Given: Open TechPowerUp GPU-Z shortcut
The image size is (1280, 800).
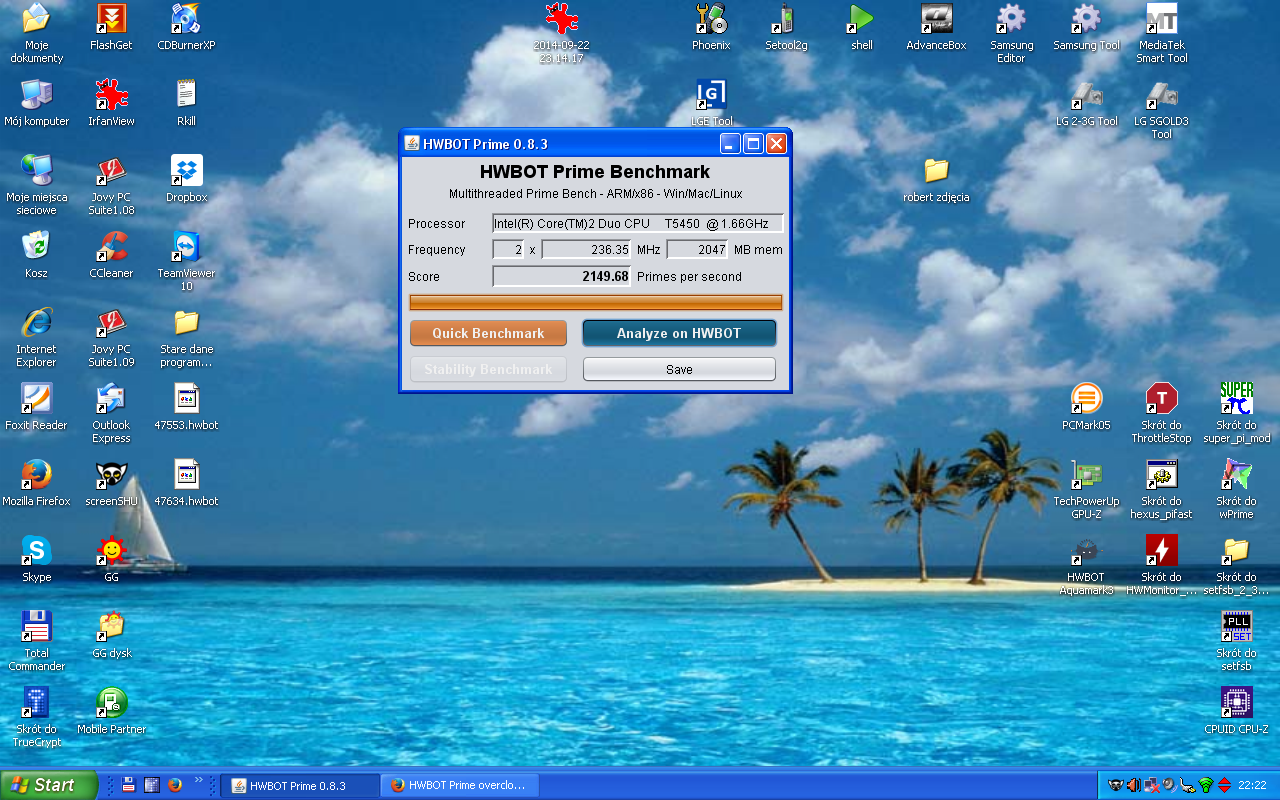Looking at the screenshot, I should click(x=1086, y=489).
